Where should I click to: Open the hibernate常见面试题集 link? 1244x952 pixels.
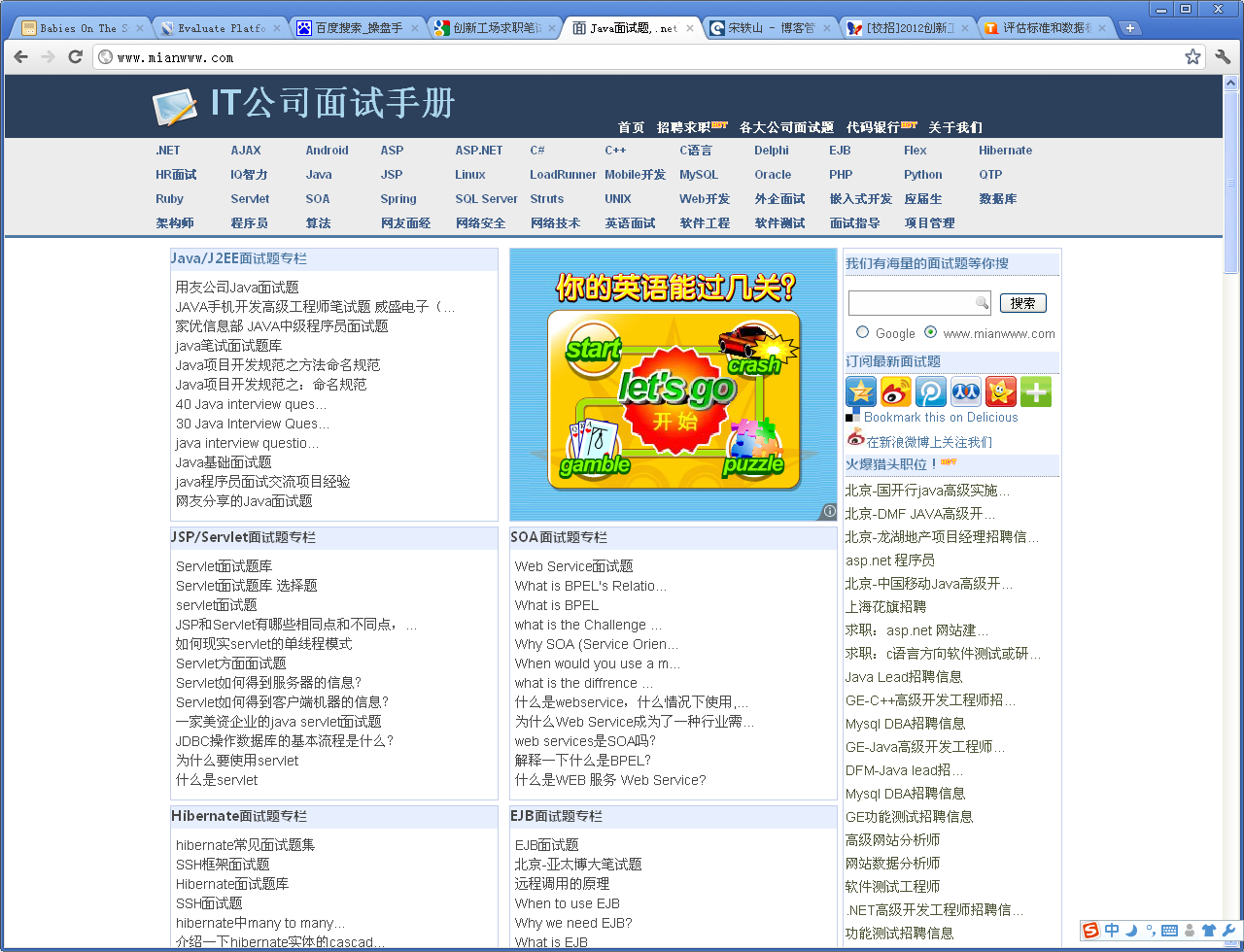(245, 845)
